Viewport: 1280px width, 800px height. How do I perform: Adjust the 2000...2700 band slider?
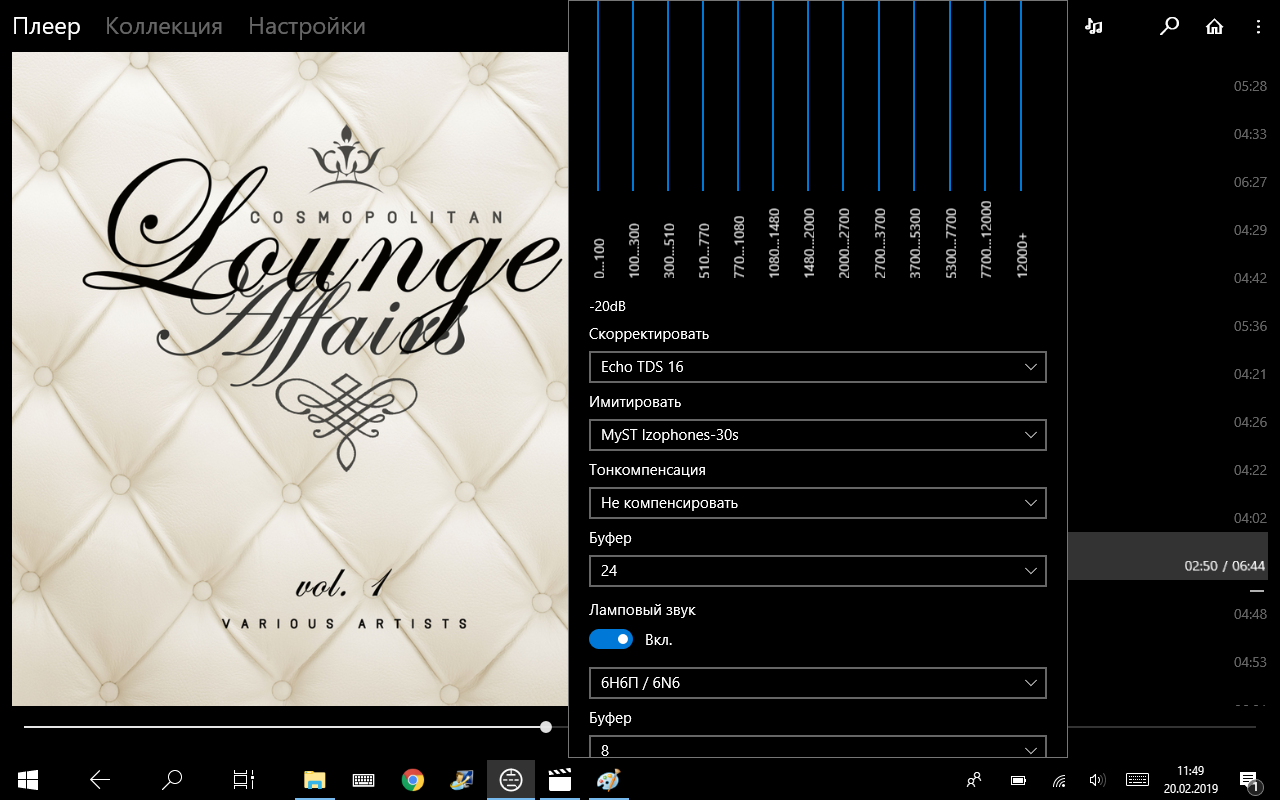[x=843, y=95]
